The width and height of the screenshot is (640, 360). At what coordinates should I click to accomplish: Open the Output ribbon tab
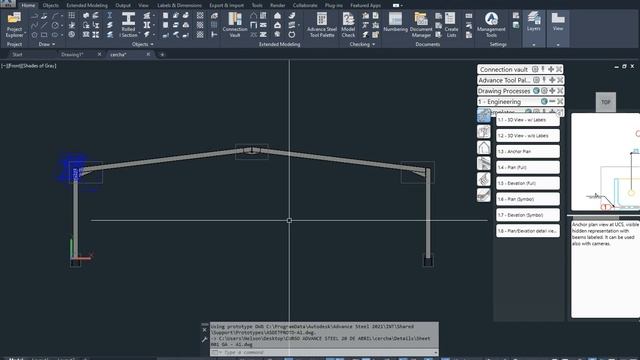point(123,5)
